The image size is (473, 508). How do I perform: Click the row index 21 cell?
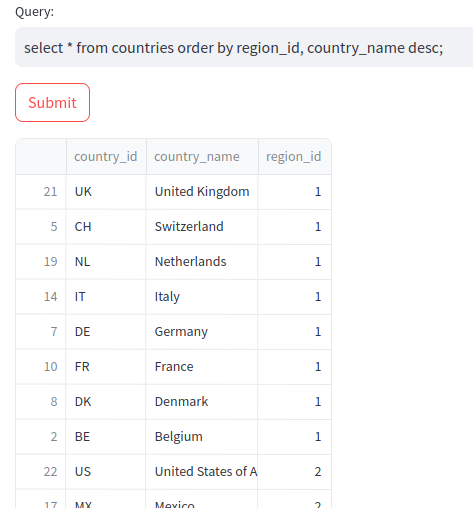click(41, 192)
